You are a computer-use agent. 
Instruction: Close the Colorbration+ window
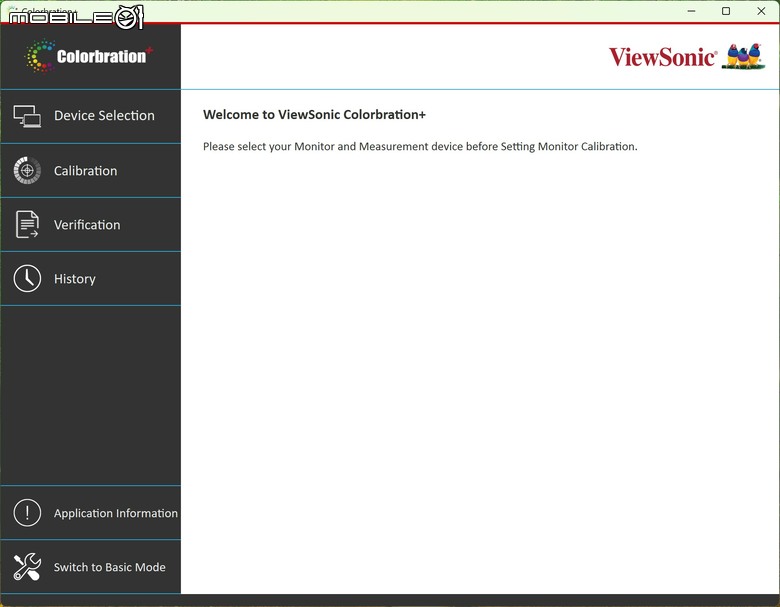pos(761,11)
